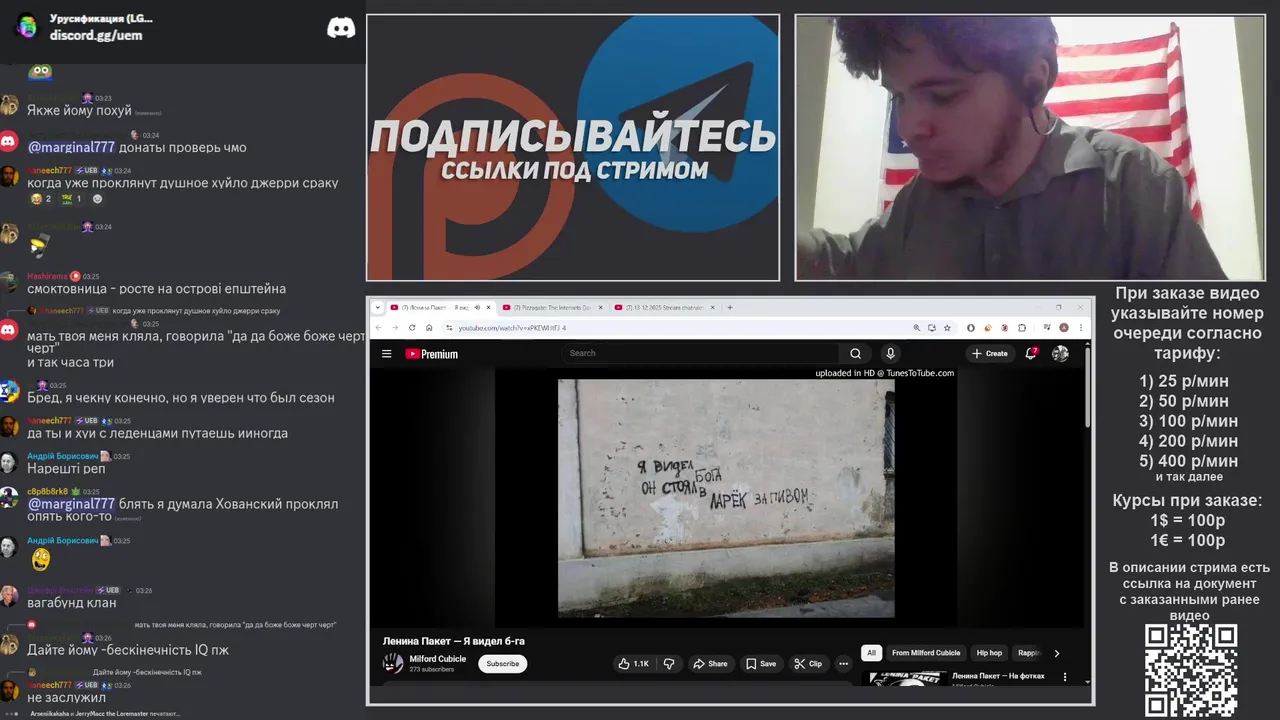Select the All filter chip
Viewport: 1280px width, 720px height.
pyautogui.click(x=871, y=653)
